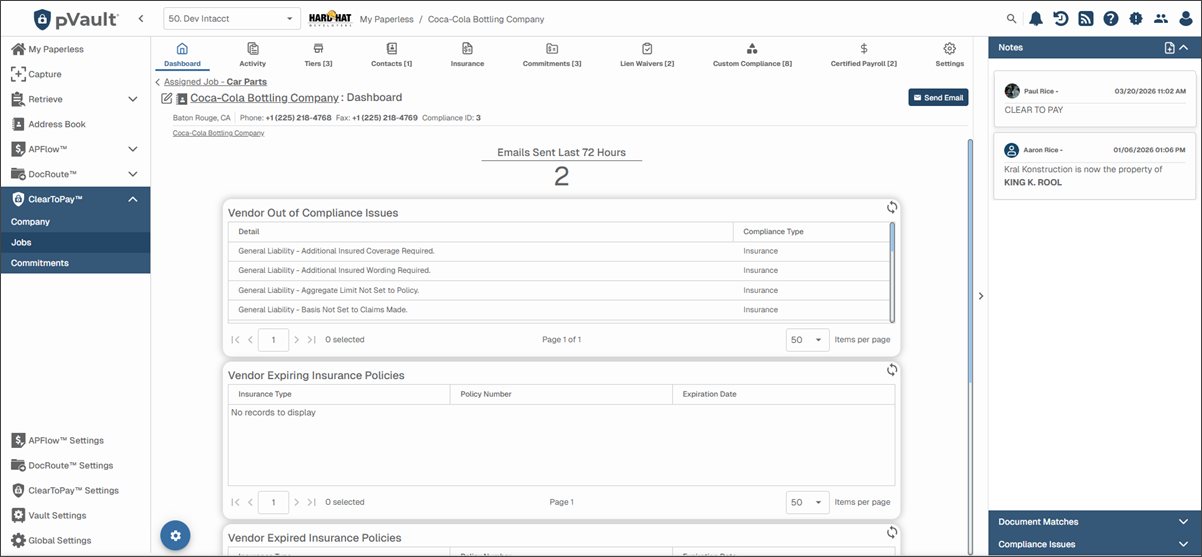1202x557 pixels.
Task: Click the vendor contact card icon
Action: point(182,98)
